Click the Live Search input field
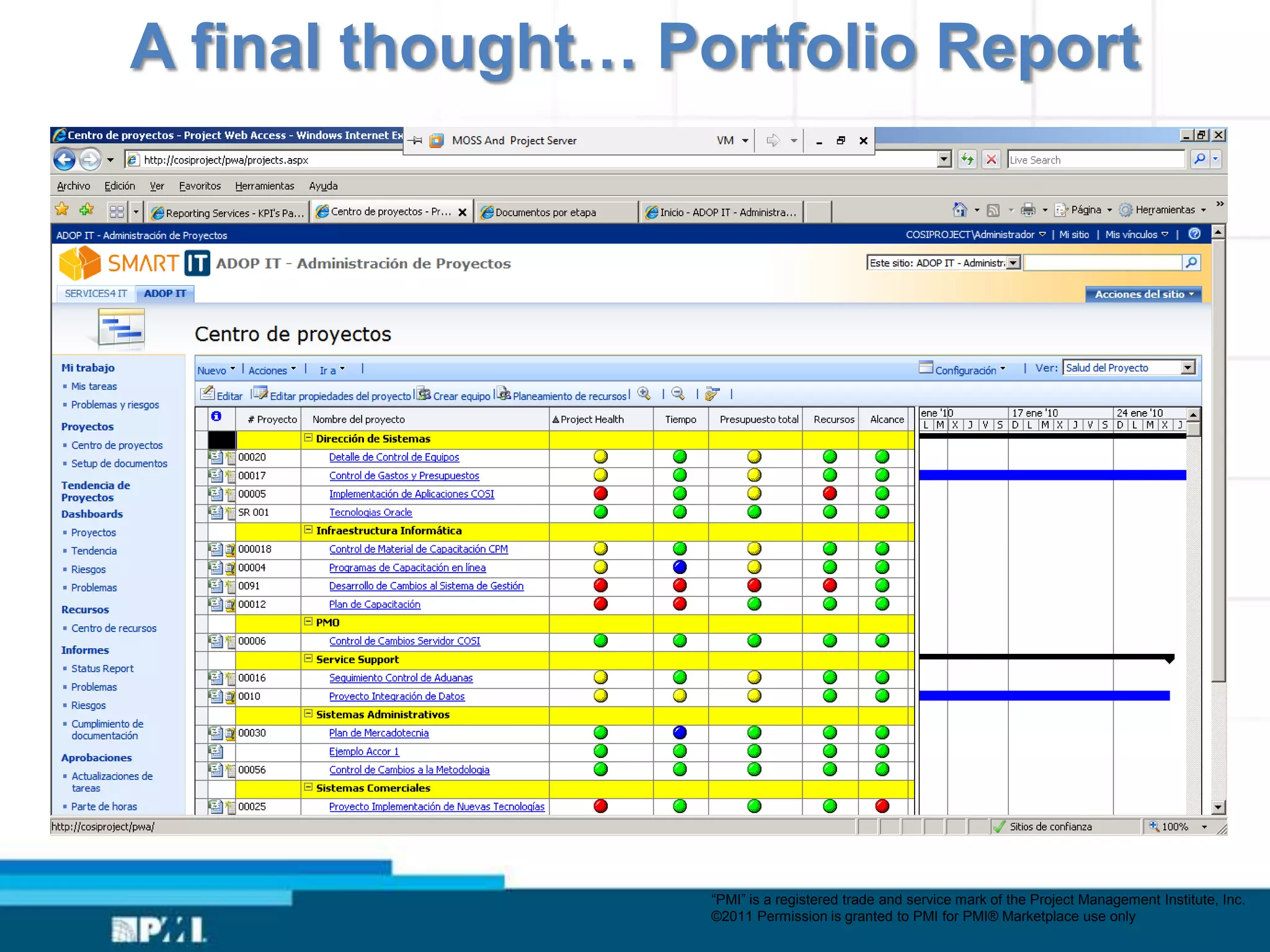Viewport: 1270px width, 952px height. [1096, 160]
